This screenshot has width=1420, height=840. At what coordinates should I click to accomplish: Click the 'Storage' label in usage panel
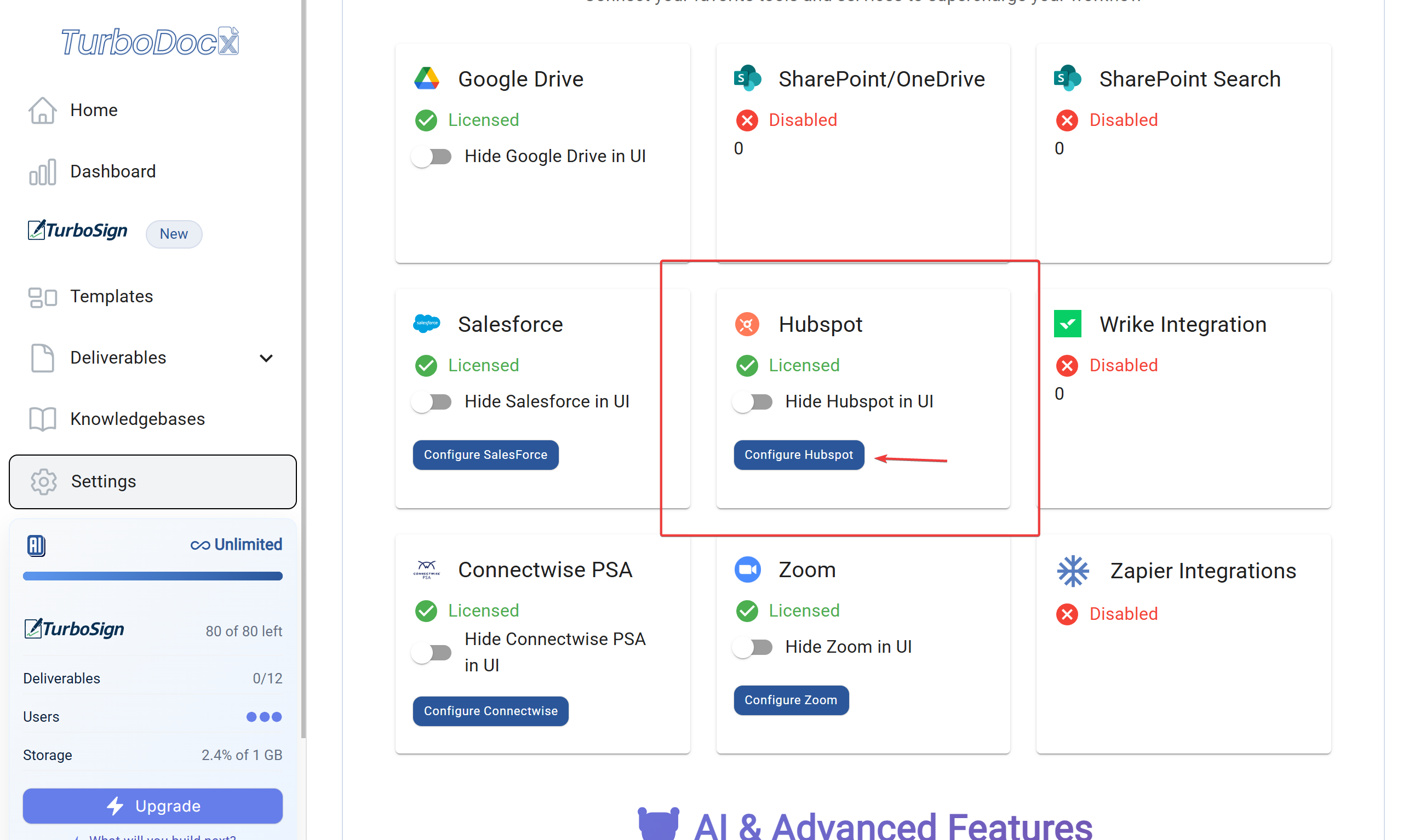coord(48,756)
